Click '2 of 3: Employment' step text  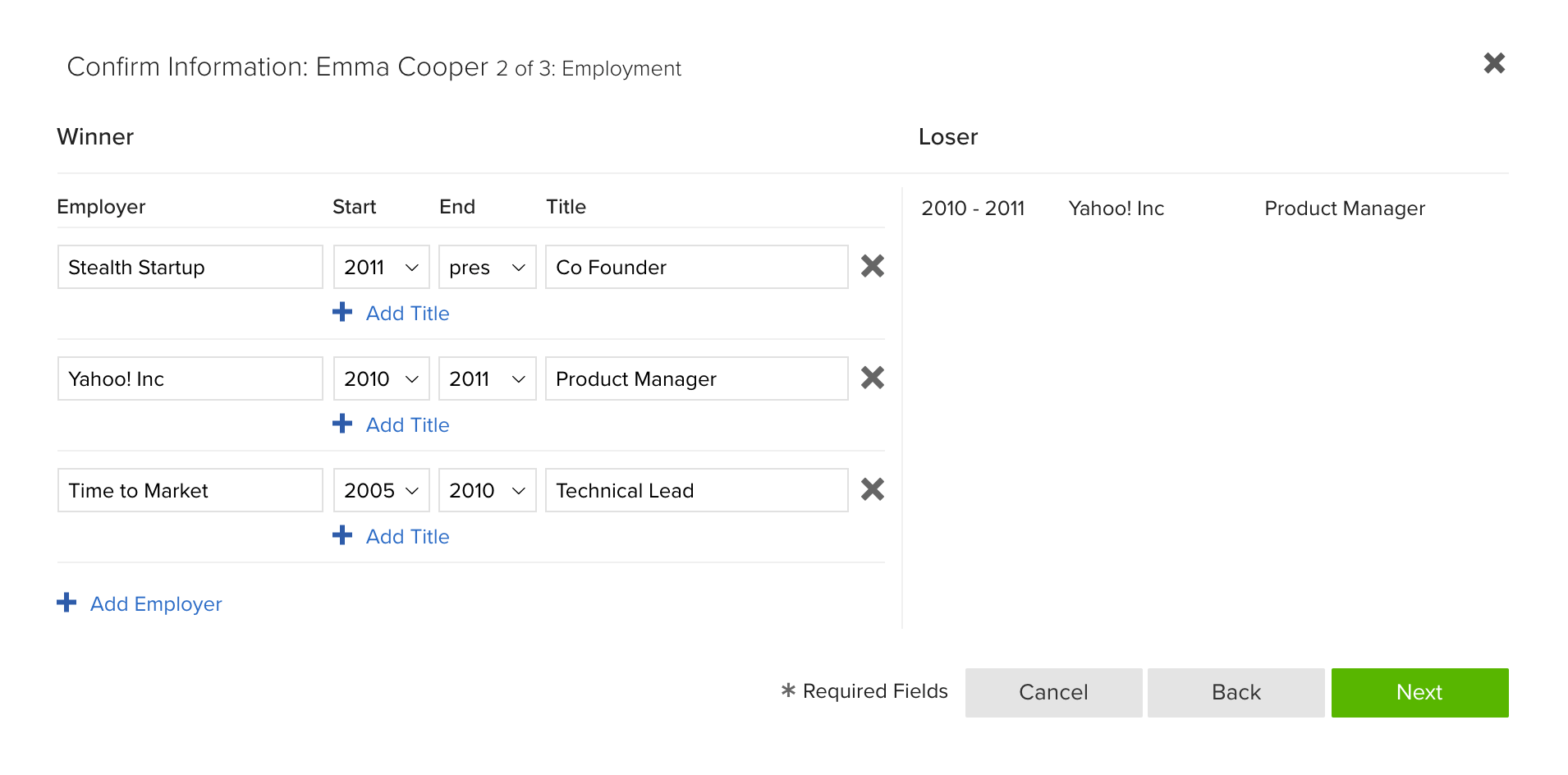point(589,68)
